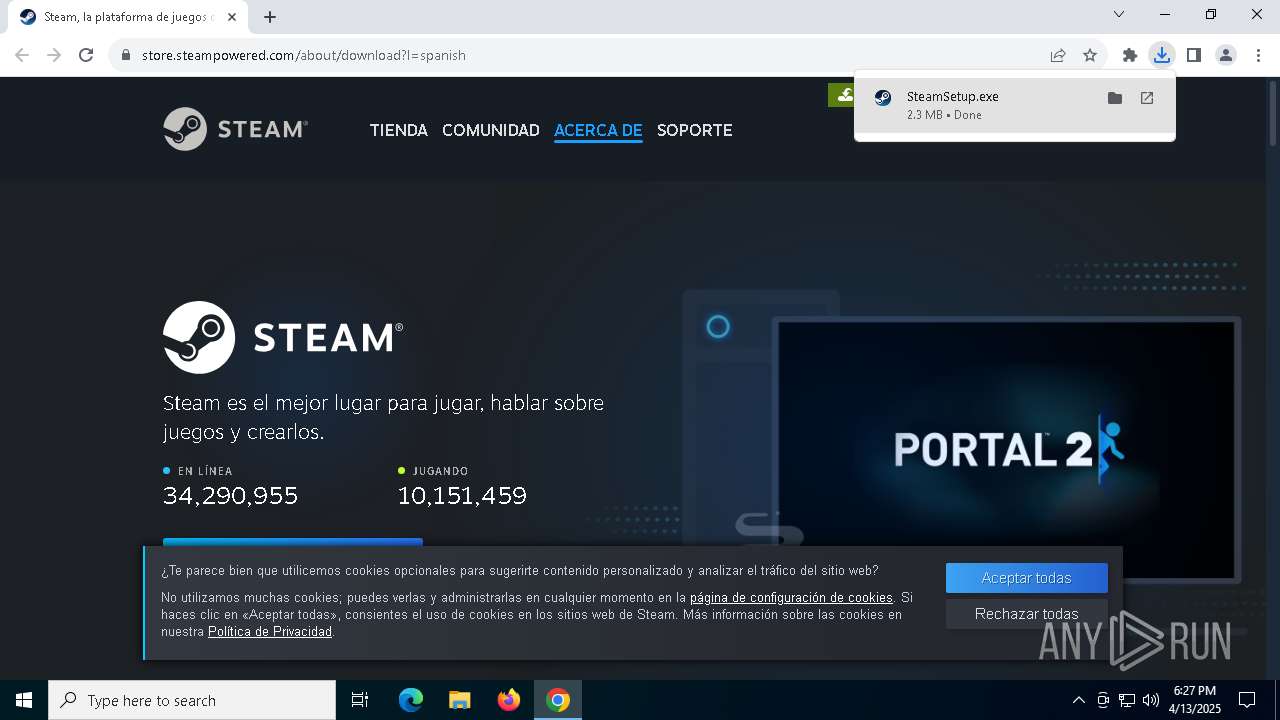Open File Explorer from the taskbar
Image resolution: width=1280 pixels, height=720 pixels.
click(x=460, y=700)
